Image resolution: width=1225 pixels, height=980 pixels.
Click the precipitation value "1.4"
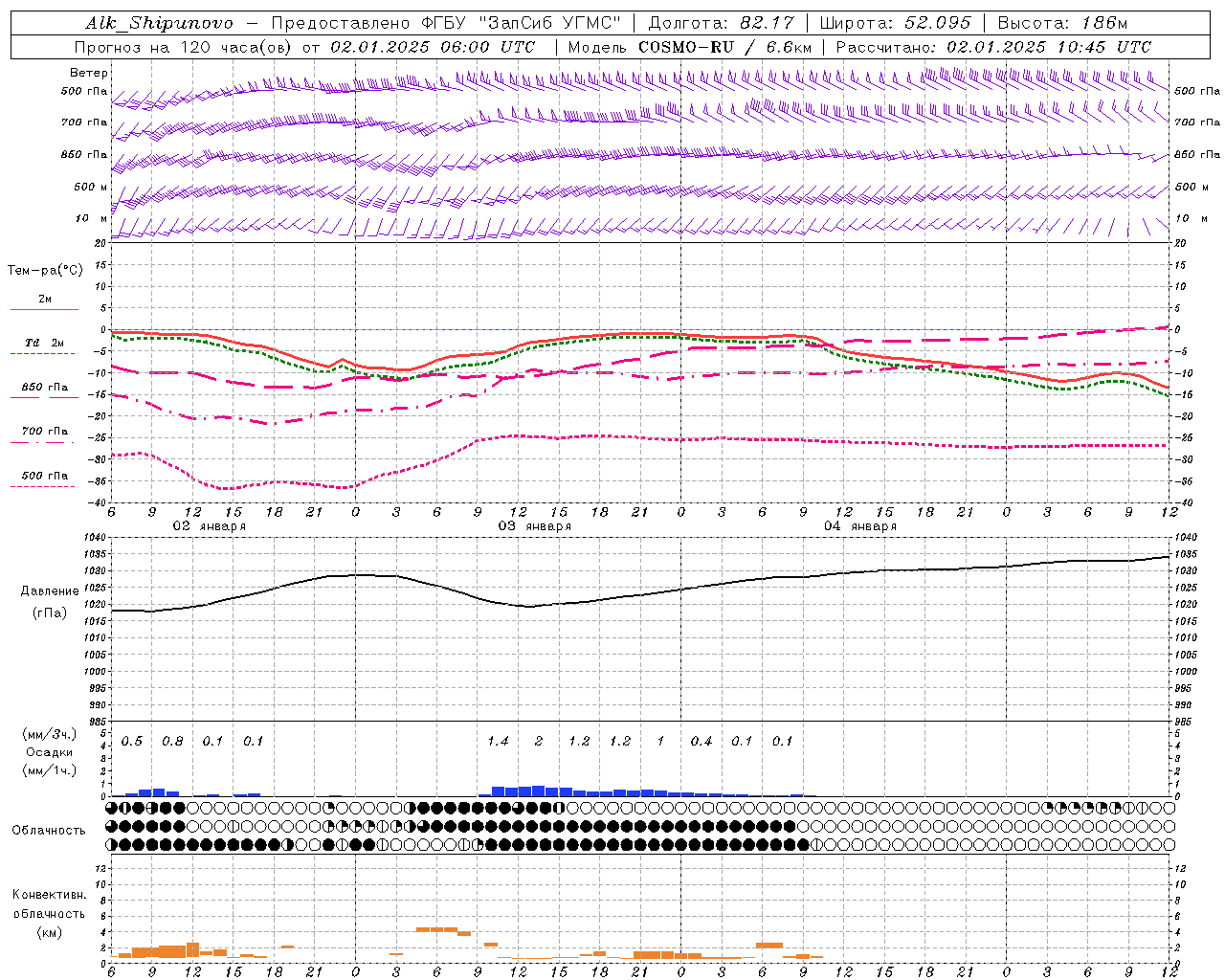click(498, 742)
